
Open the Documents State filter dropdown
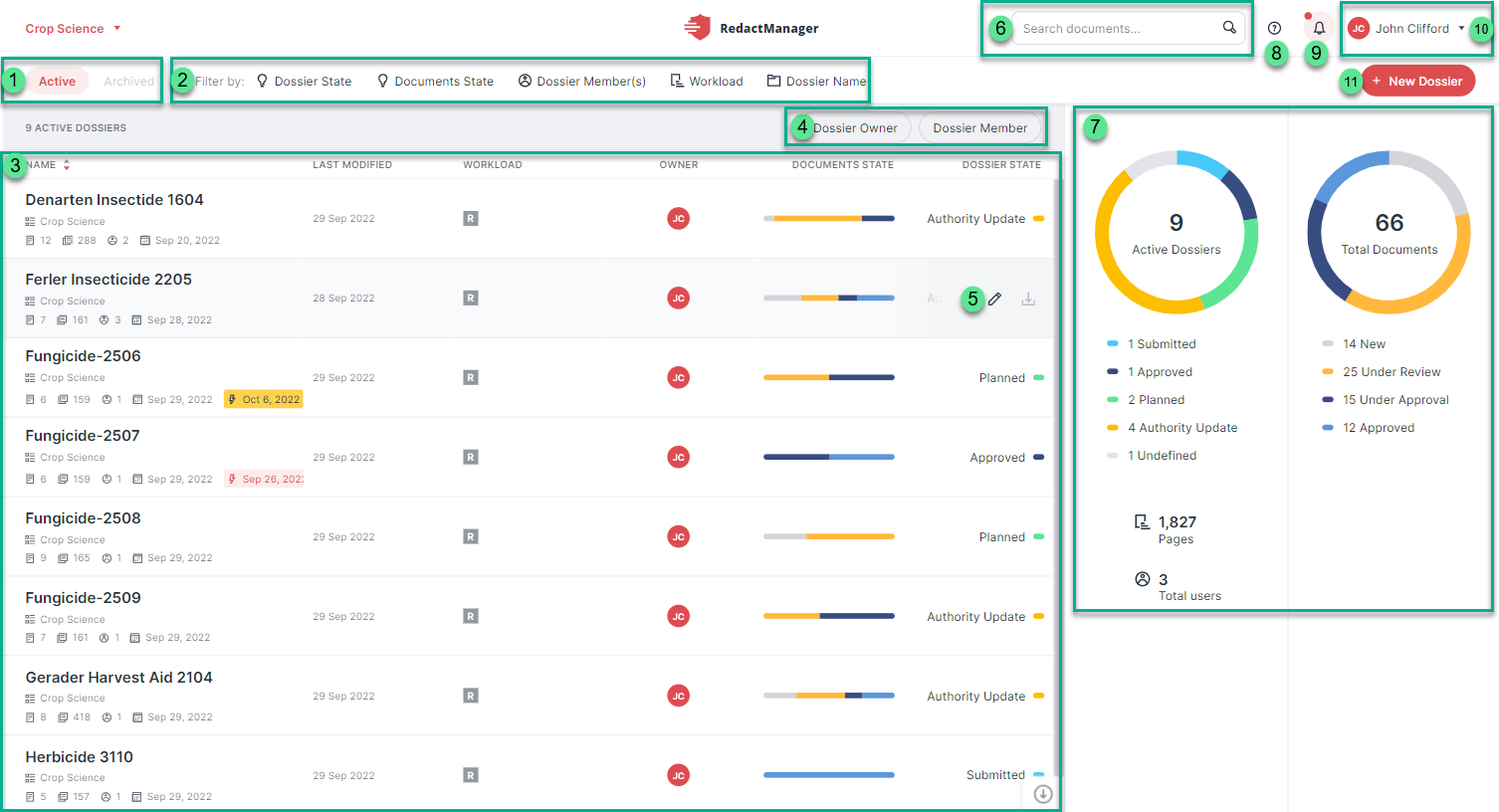click(x=435, y=82)
